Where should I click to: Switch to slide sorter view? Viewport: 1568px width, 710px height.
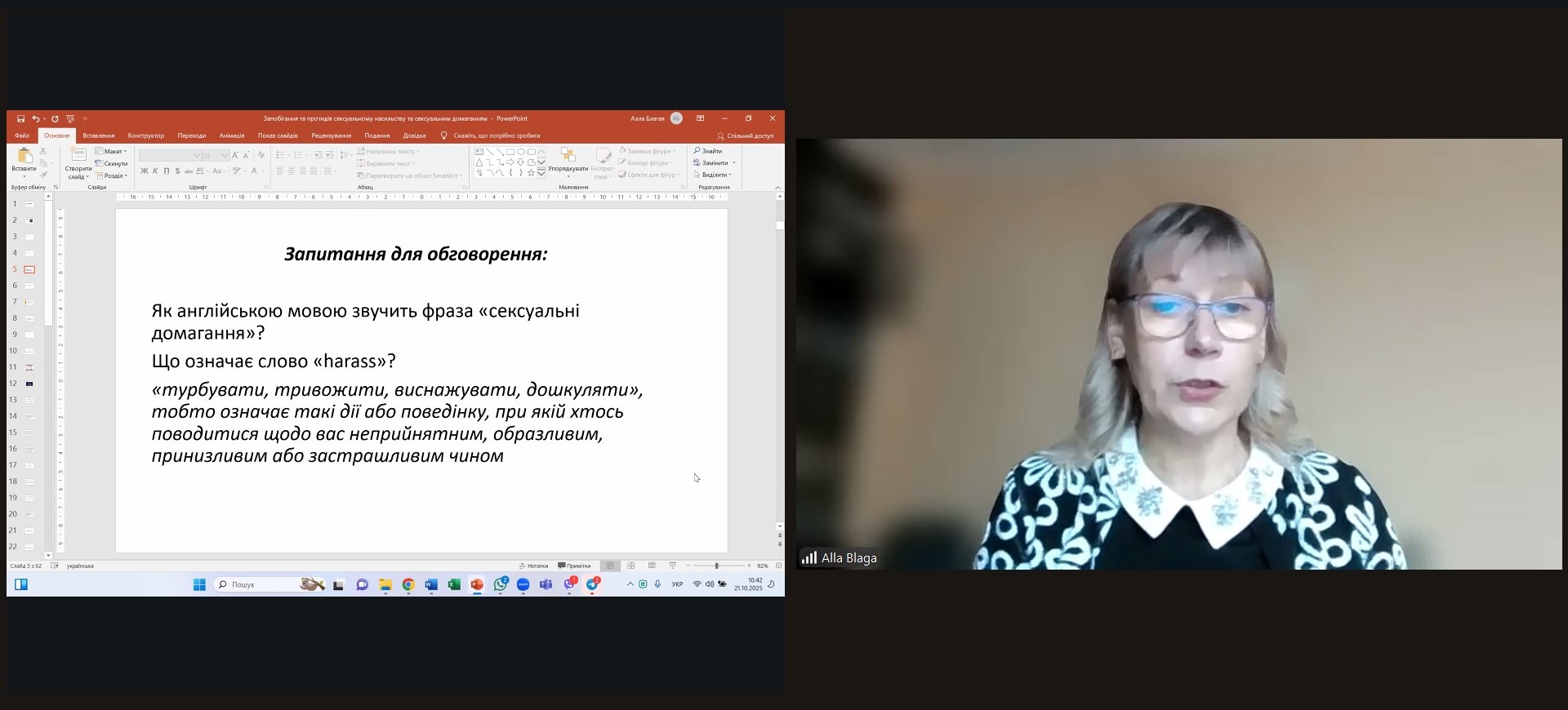click(630, 566)
